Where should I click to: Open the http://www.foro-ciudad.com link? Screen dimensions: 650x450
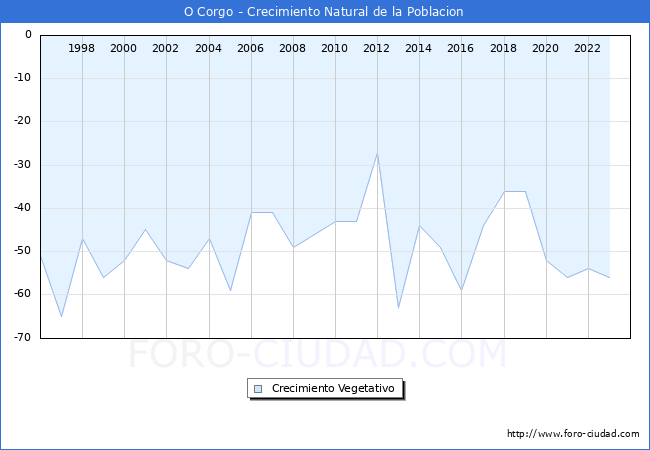(573, 434)
